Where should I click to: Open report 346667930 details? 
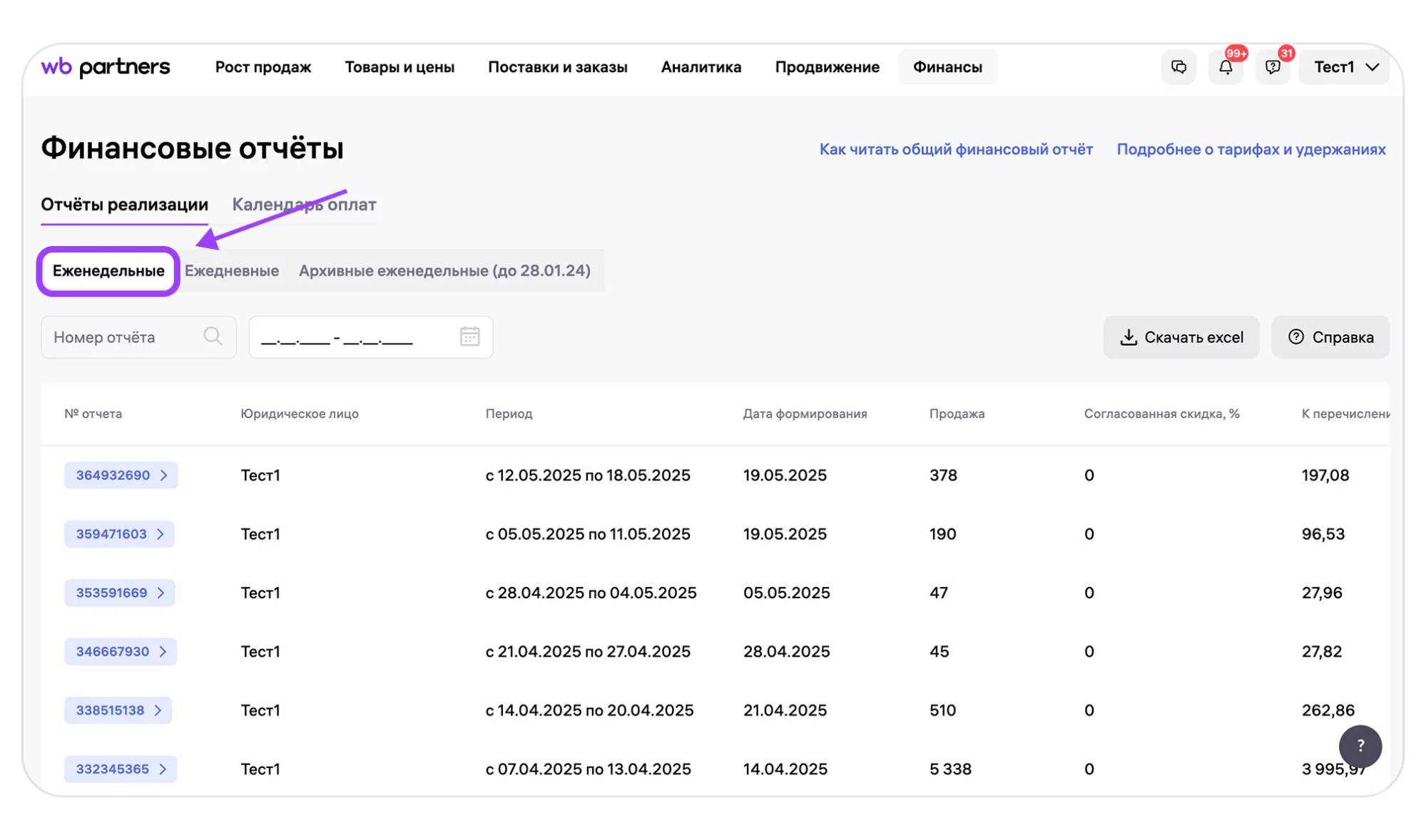click(120, 651)
